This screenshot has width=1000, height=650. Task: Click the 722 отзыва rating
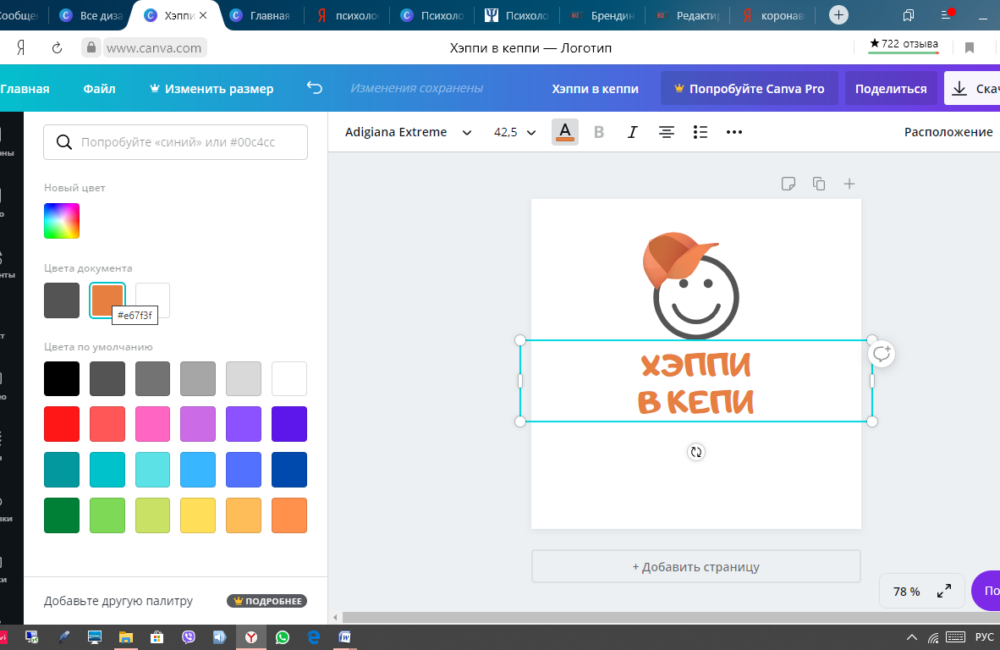coord(903,44)
